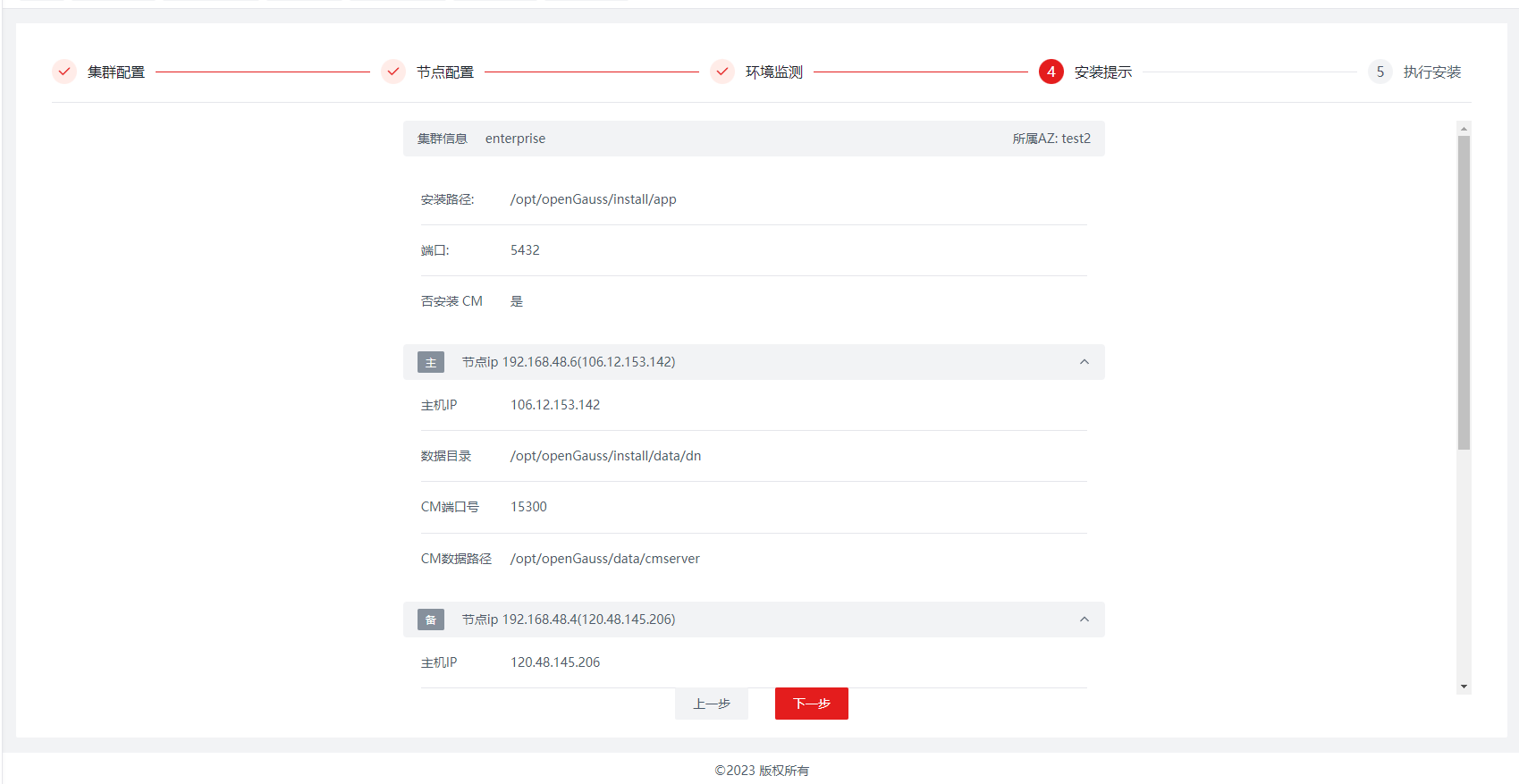
Task: Collapse the 192.168.48.4 node section
Action: [x=1084, y=620]
